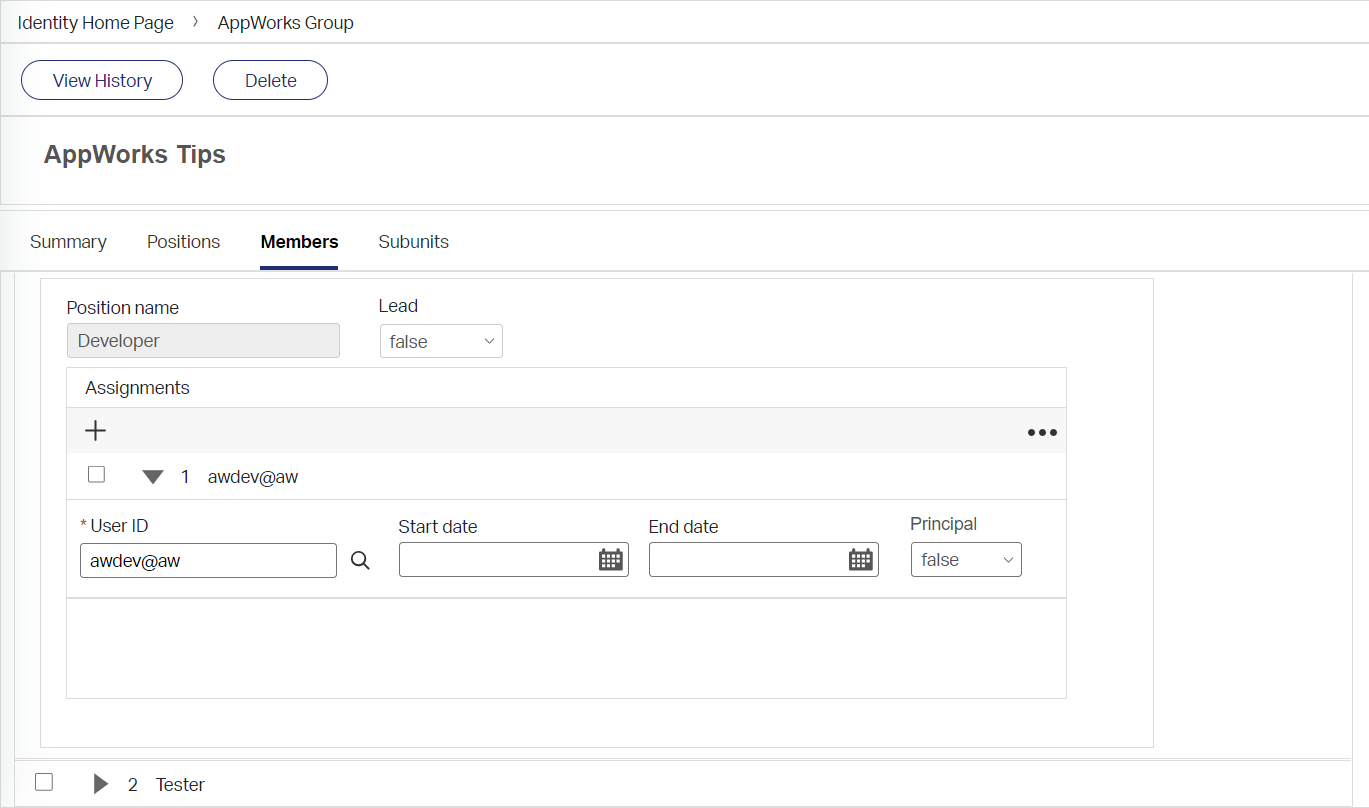The height and width of the screenshot is (808, 1369).
Task: Go to Identity Home Page breadcrumb
Action: (96, 22)
